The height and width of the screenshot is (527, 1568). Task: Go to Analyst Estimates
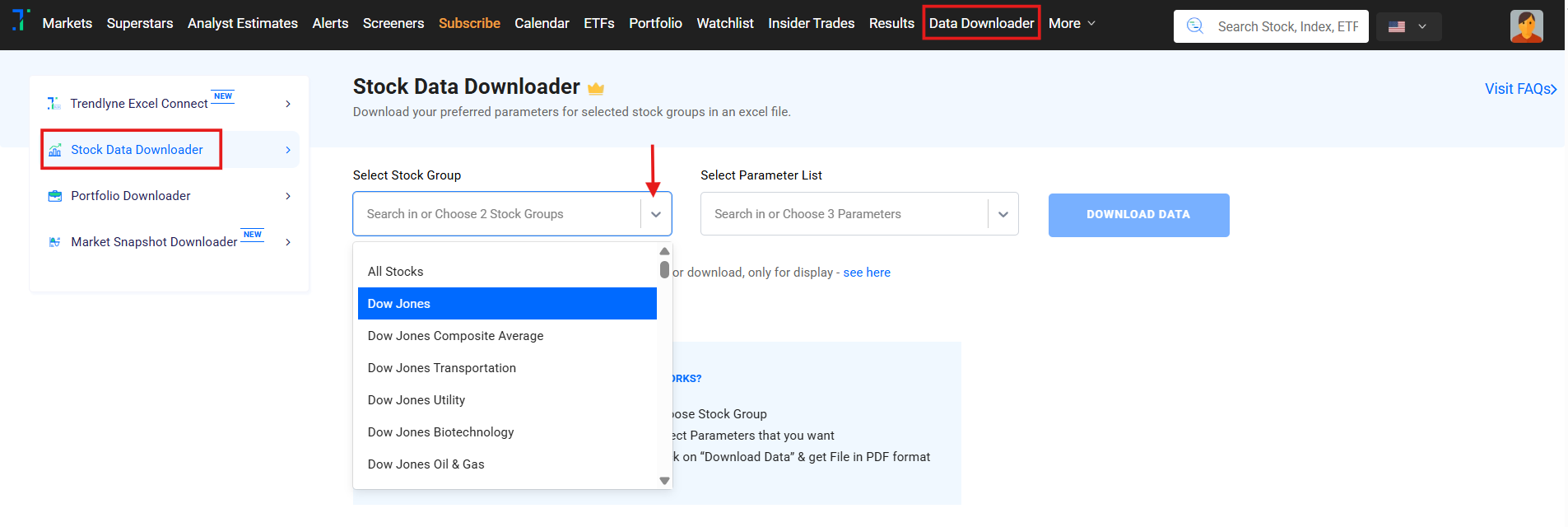click(x=243, y=23)
